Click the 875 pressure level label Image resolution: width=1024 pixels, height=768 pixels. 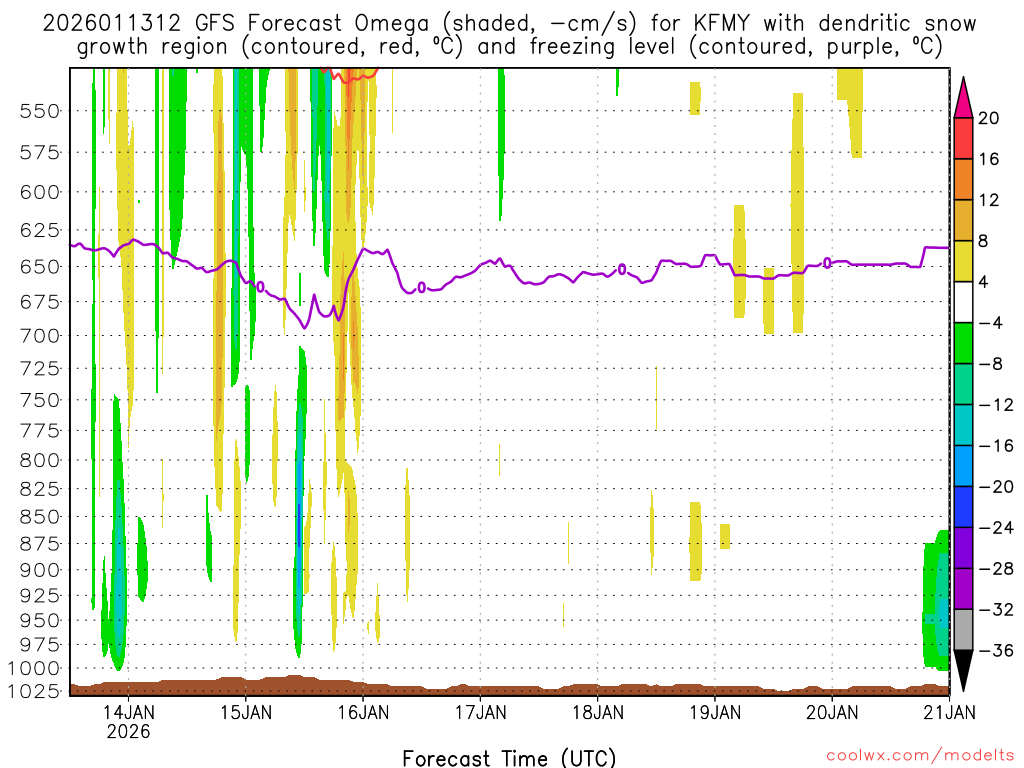(x=39, y=544)
